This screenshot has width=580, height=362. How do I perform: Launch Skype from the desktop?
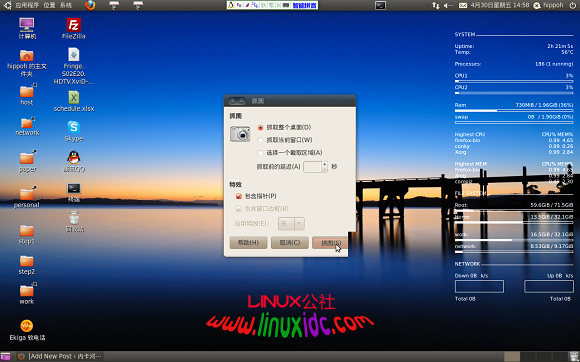(x=74, y=131)
